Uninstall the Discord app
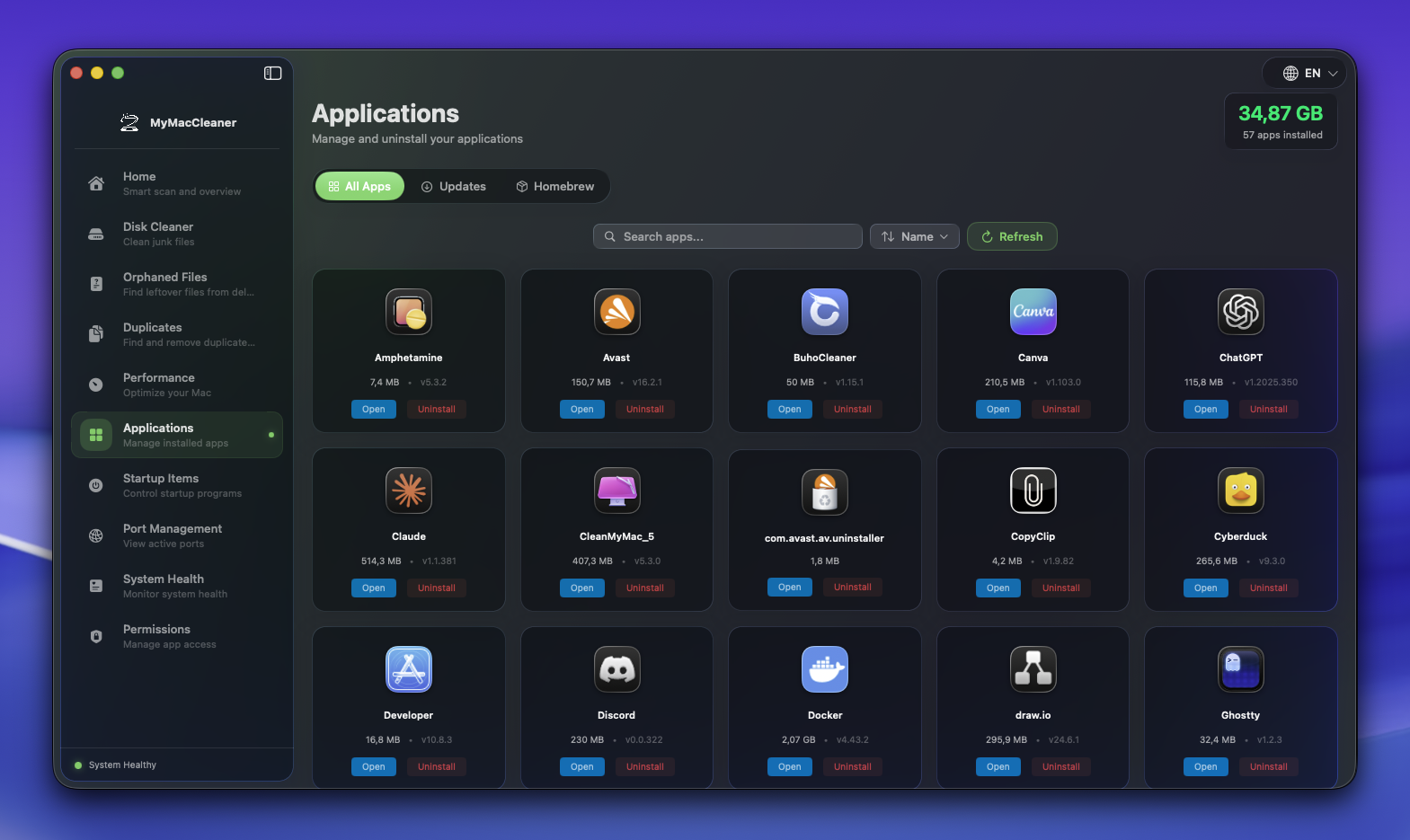This screenshot has width=1410, height=840. (645, 766)
